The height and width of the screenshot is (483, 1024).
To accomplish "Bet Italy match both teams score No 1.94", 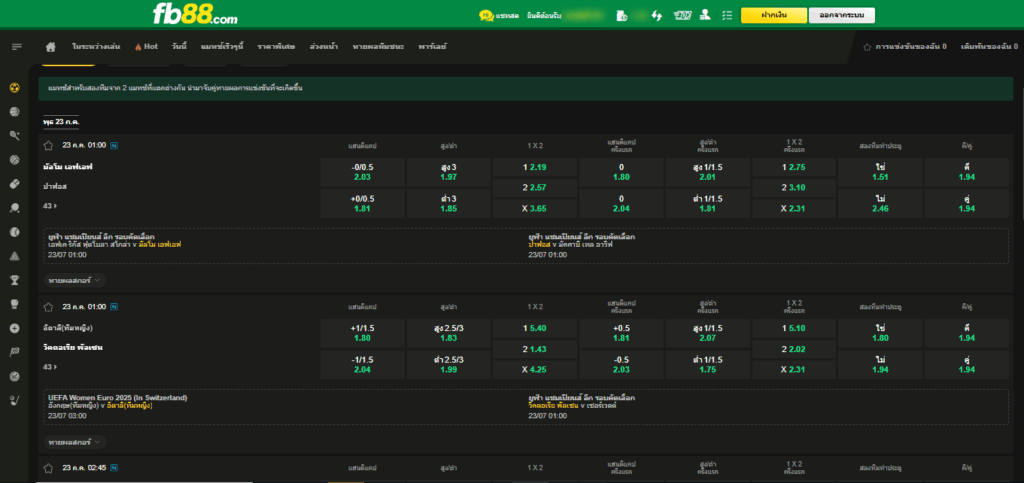I will coord(880,365).
